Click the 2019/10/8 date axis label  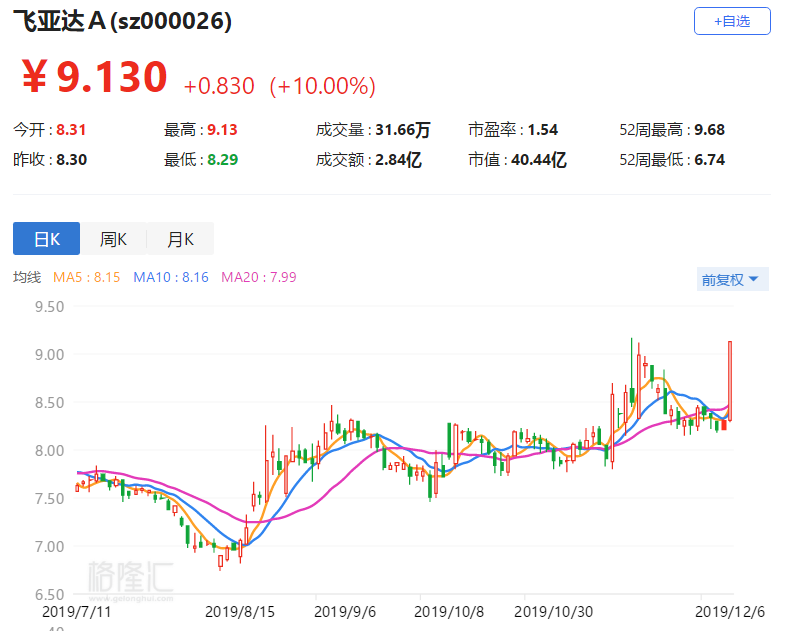pos(449,612)
